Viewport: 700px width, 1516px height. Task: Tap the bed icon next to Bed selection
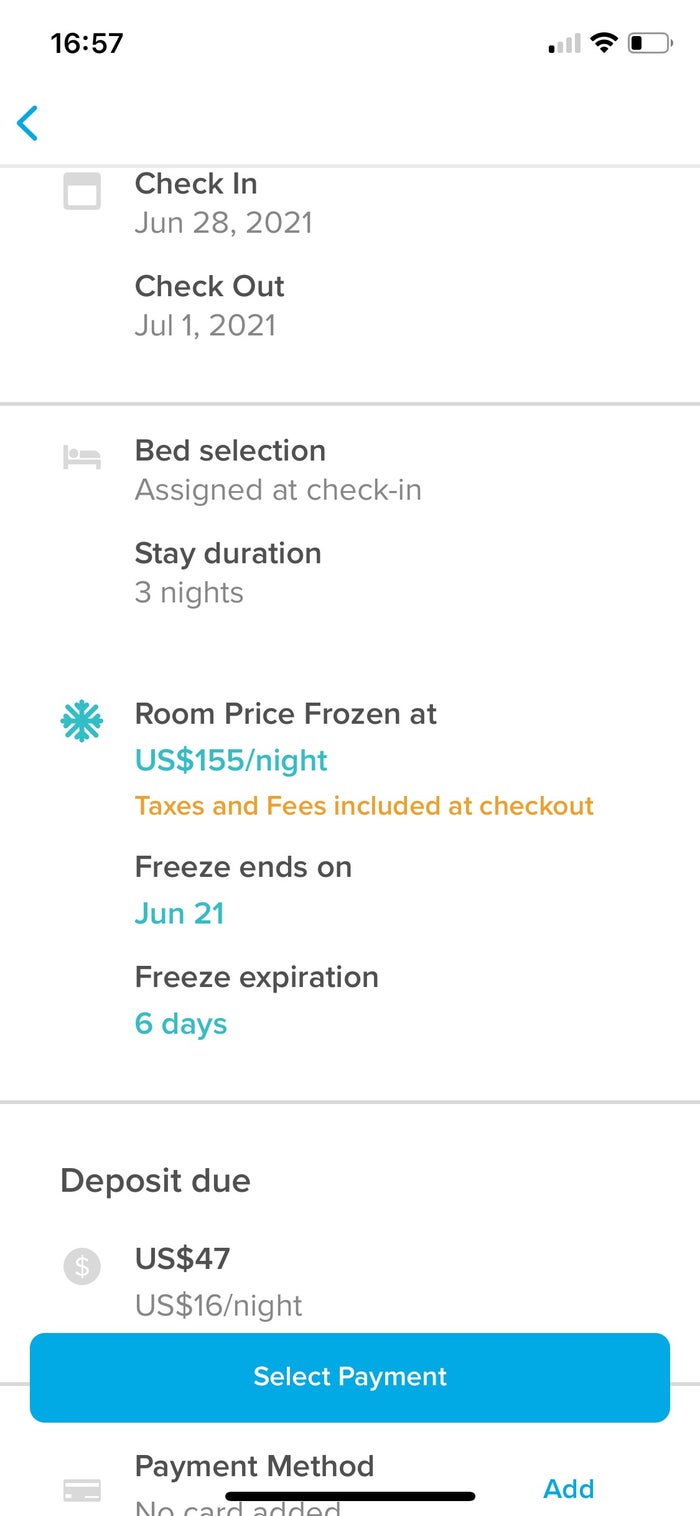pos(82,458)
